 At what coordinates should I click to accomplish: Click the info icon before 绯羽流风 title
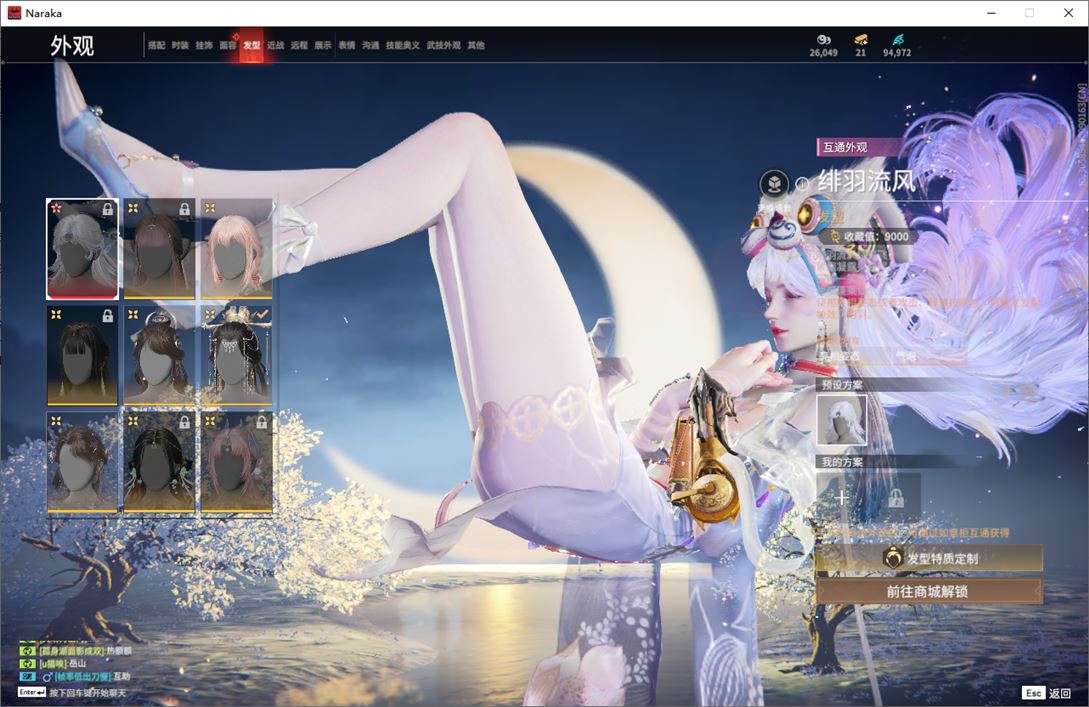(802, 184)
